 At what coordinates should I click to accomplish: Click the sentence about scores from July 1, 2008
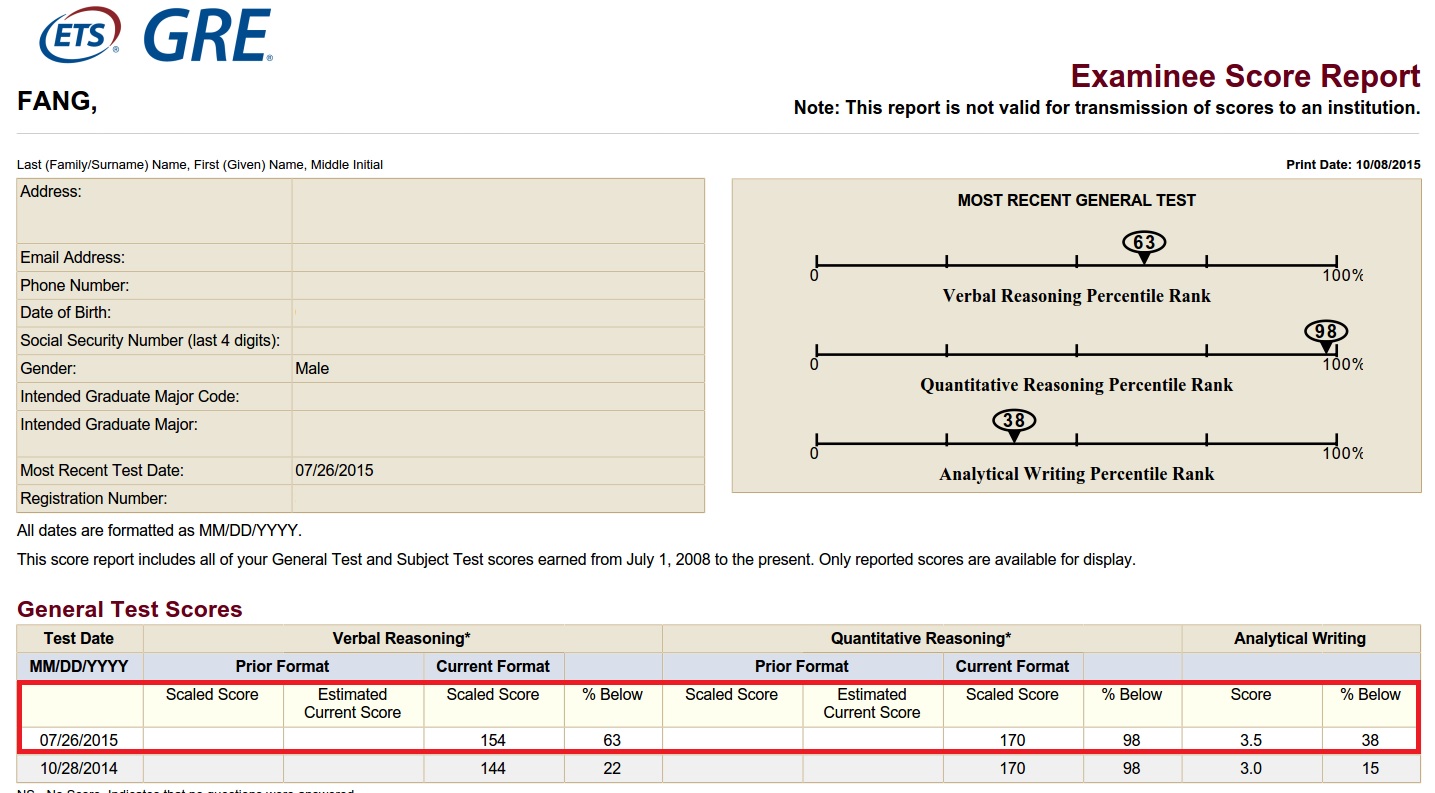576,559
